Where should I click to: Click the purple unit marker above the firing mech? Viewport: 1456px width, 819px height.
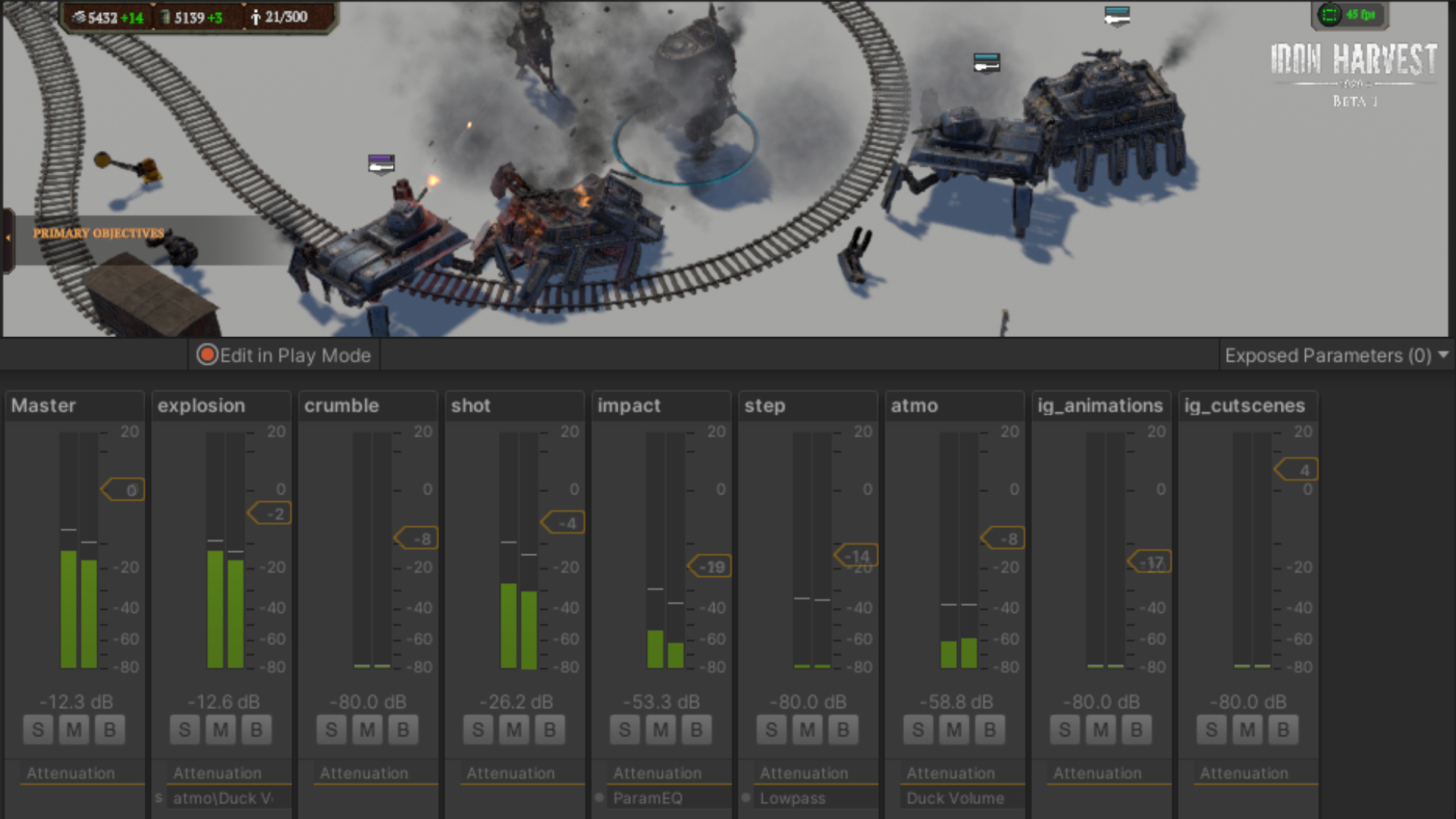381,162
